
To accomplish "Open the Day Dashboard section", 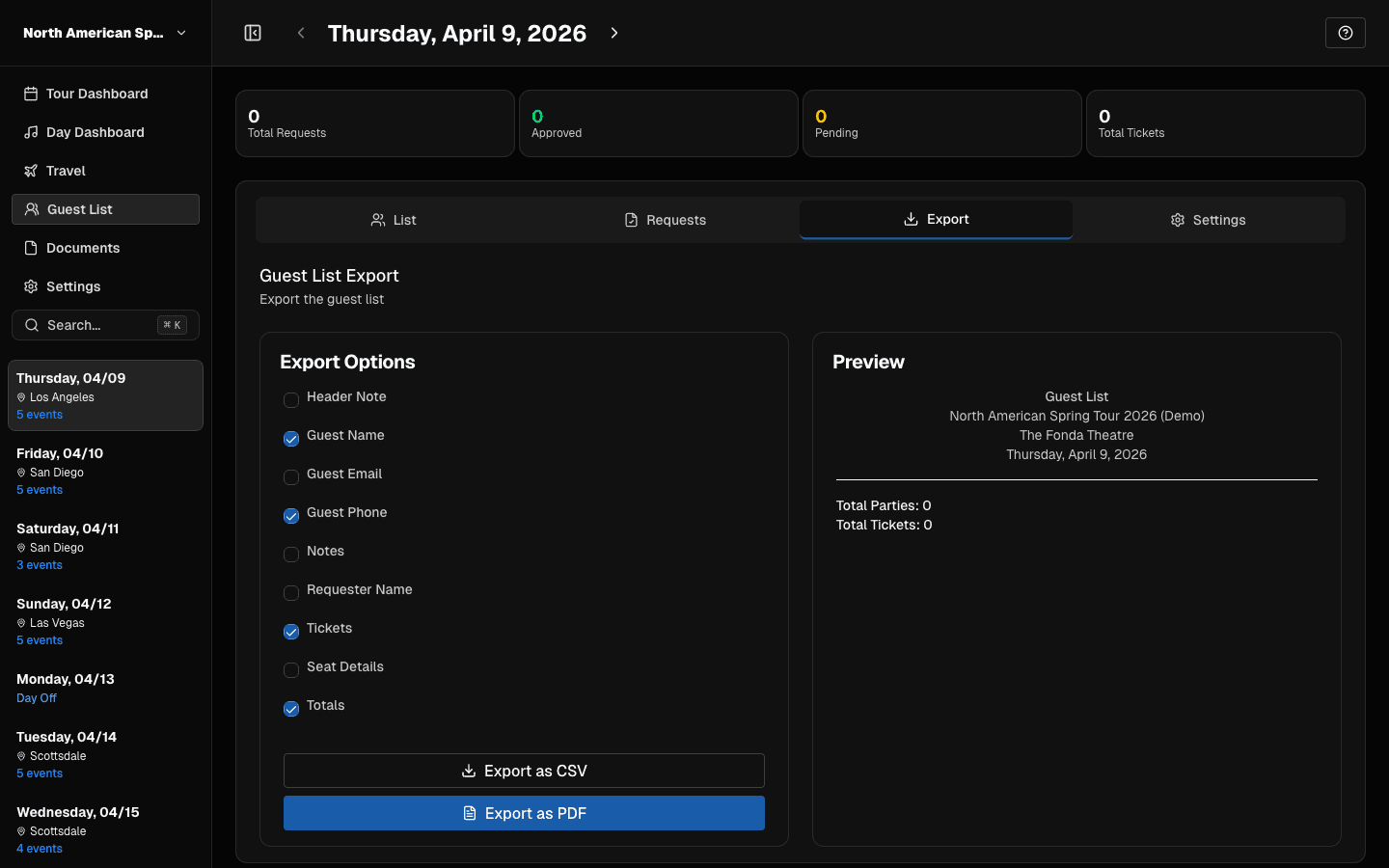I will 95,132.
